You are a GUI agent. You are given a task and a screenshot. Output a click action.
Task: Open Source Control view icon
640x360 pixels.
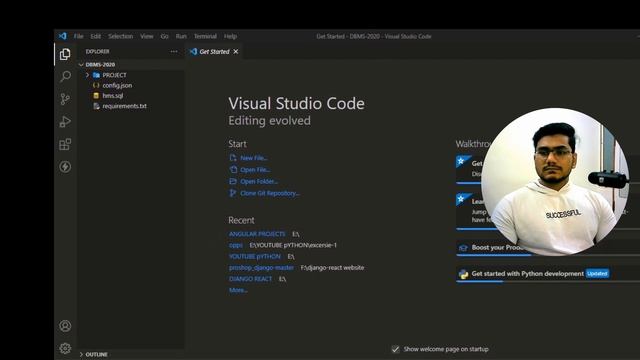65,99
